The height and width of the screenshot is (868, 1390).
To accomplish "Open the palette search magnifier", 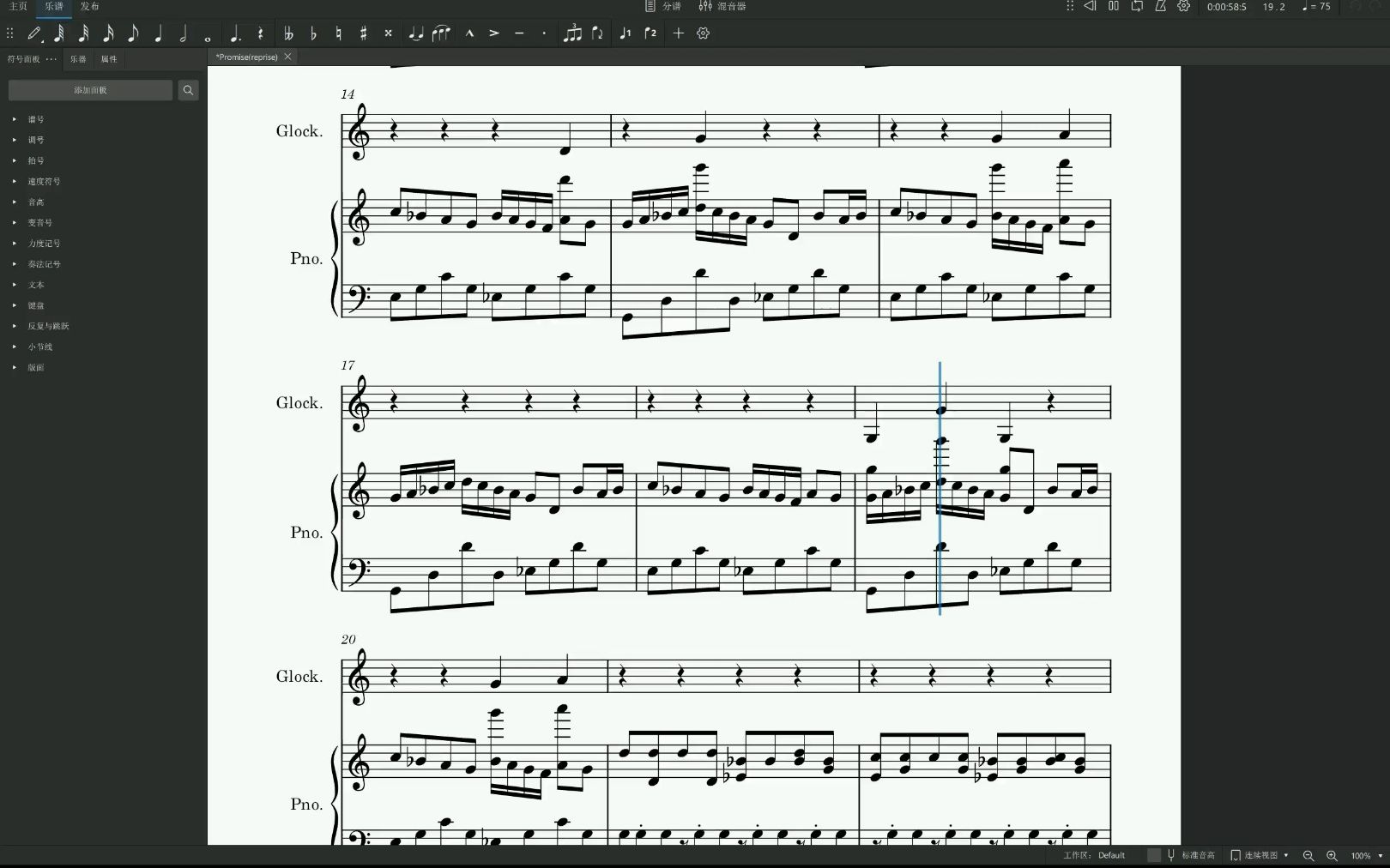I will (x=188, y=90).
